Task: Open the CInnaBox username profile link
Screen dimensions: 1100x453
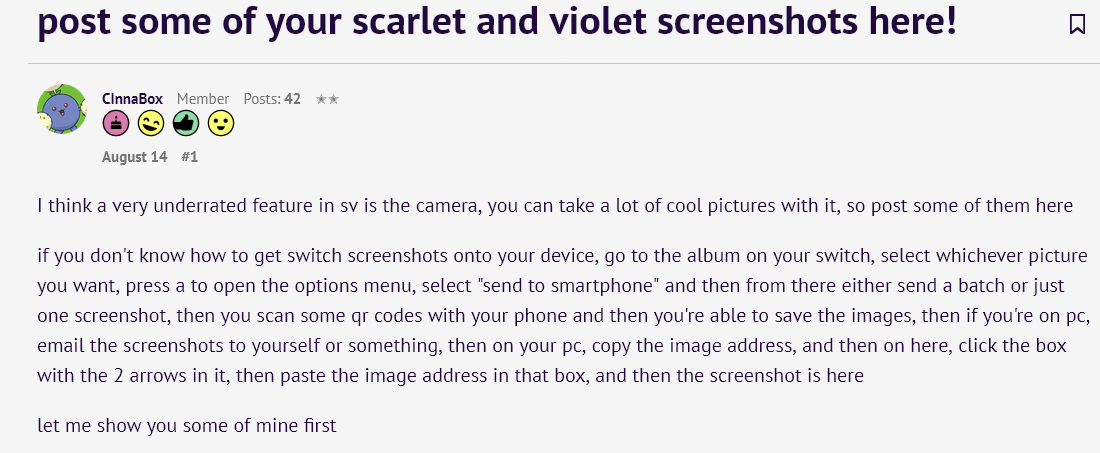Action: [x=132, y=100]
